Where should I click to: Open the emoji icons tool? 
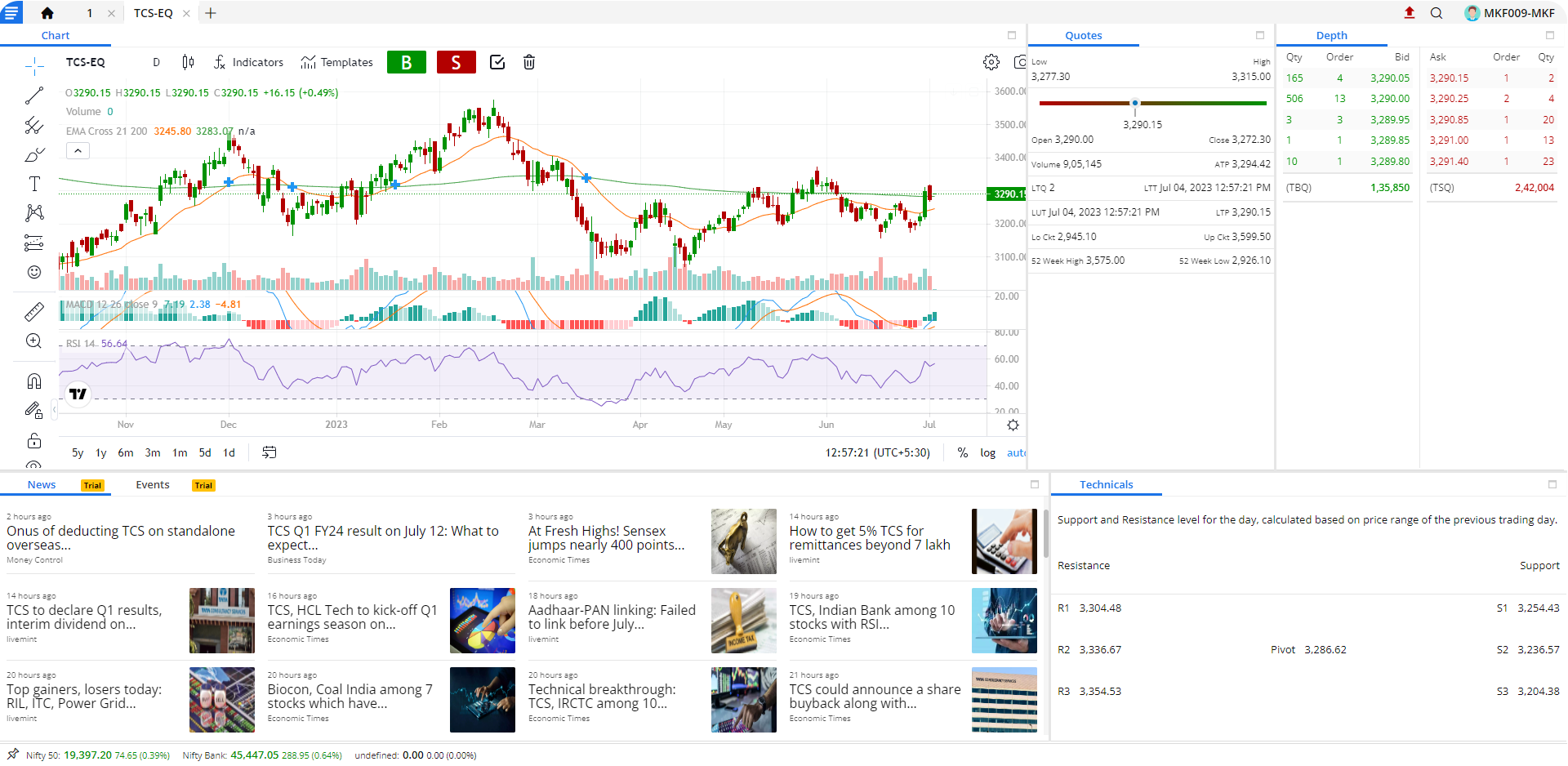coord(34,272)
